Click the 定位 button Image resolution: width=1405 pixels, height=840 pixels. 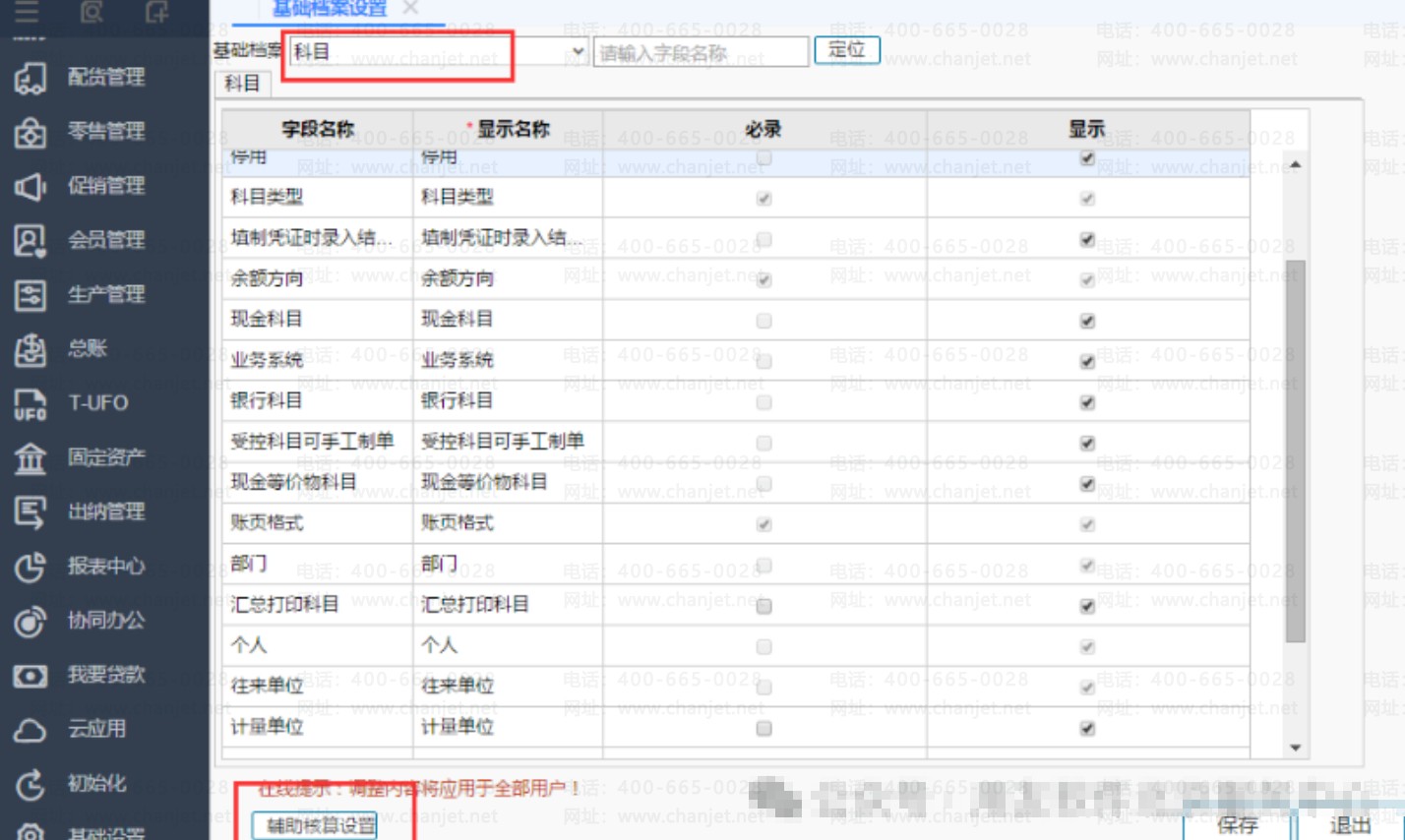(847, 50)
